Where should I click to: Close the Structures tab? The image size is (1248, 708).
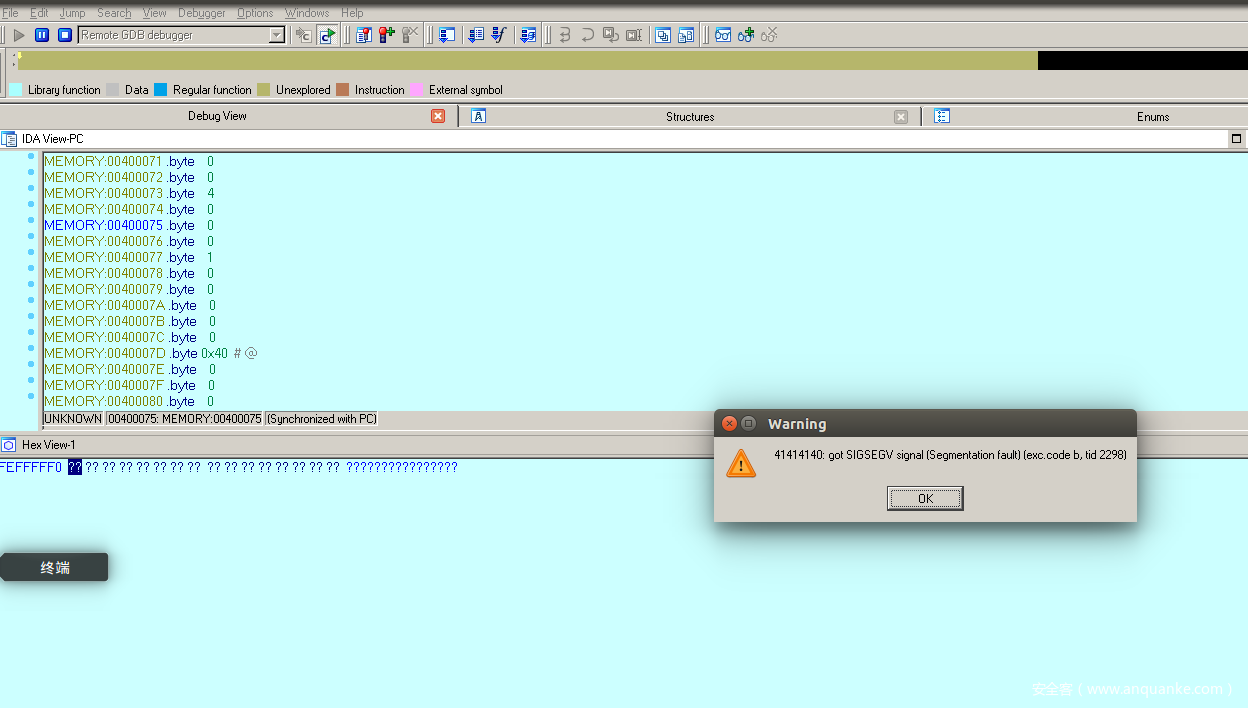[901, 117]
